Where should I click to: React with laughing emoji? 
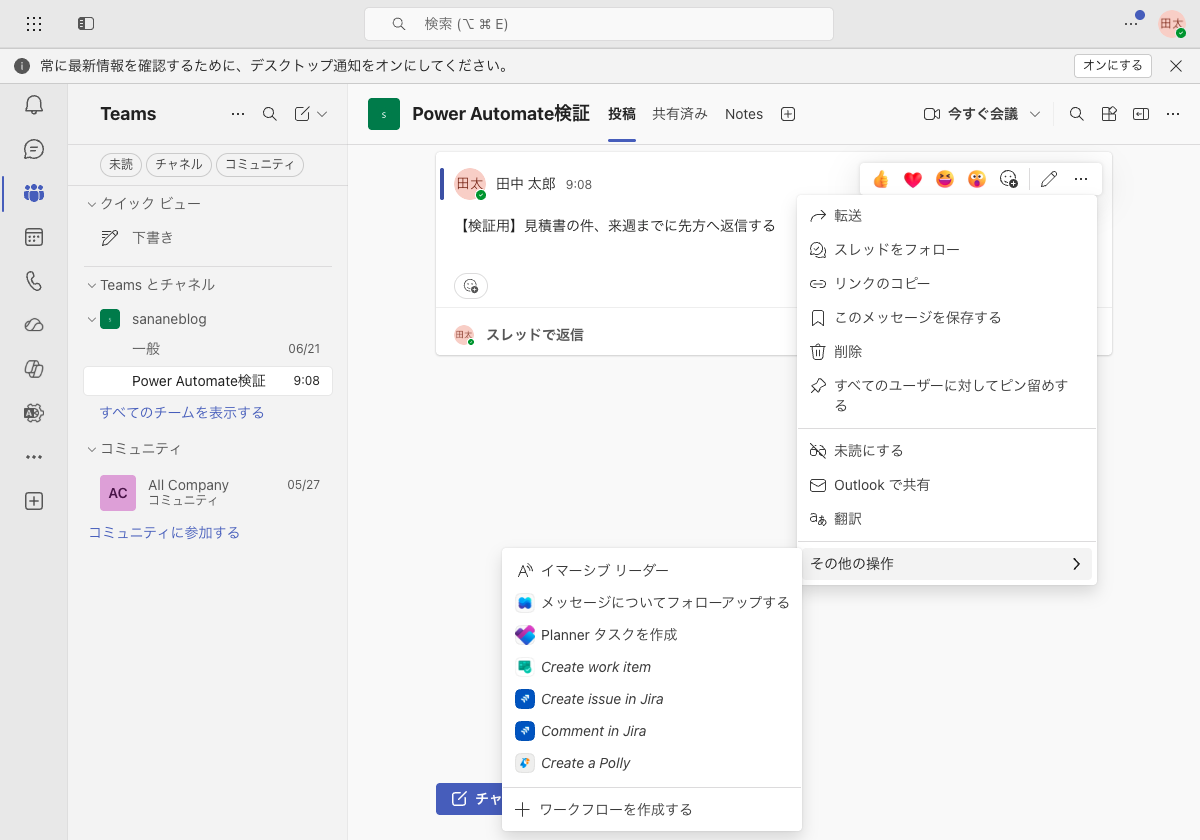pyautogui.click(x=945, y=179)
